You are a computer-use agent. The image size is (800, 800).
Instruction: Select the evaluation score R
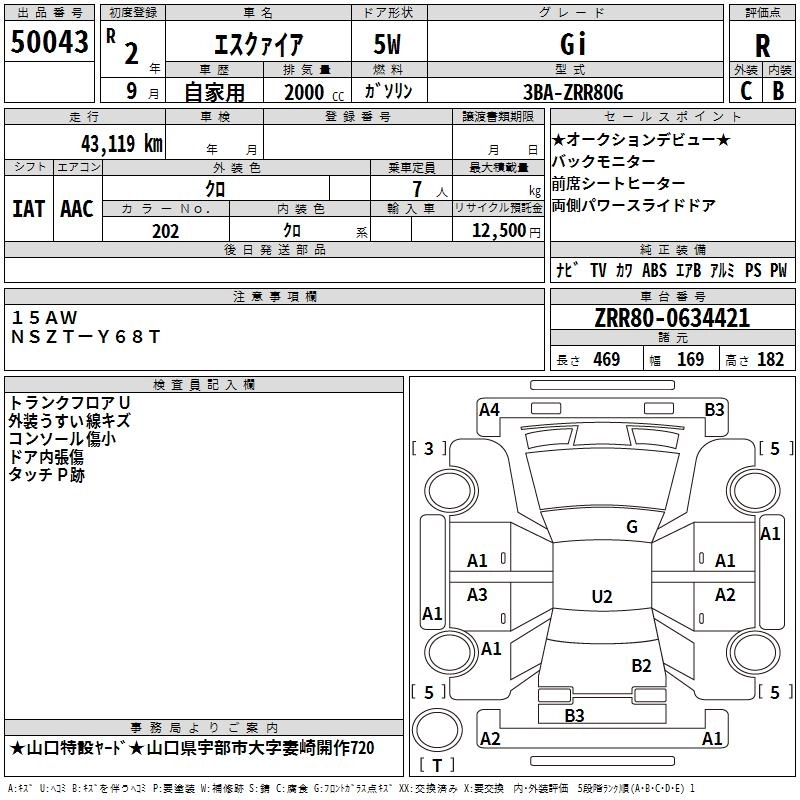click(762, 45)
